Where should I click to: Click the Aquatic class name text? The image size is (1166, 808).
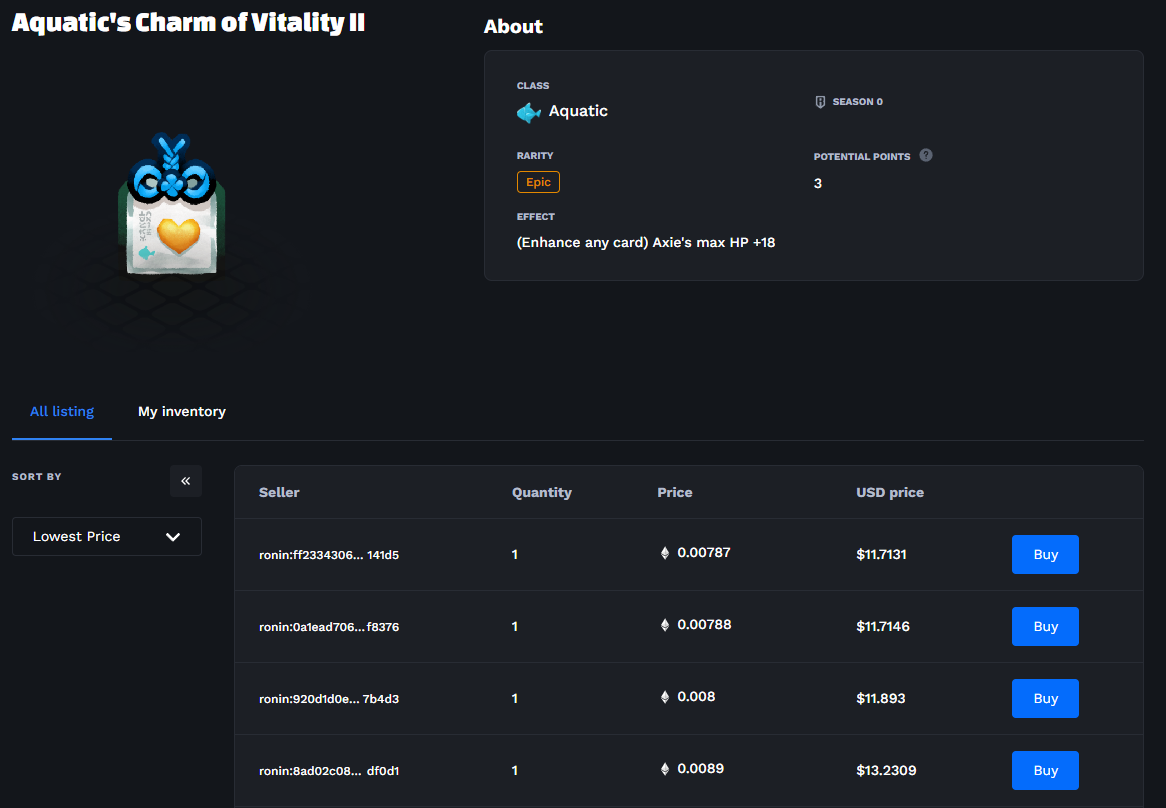(578, 111)
